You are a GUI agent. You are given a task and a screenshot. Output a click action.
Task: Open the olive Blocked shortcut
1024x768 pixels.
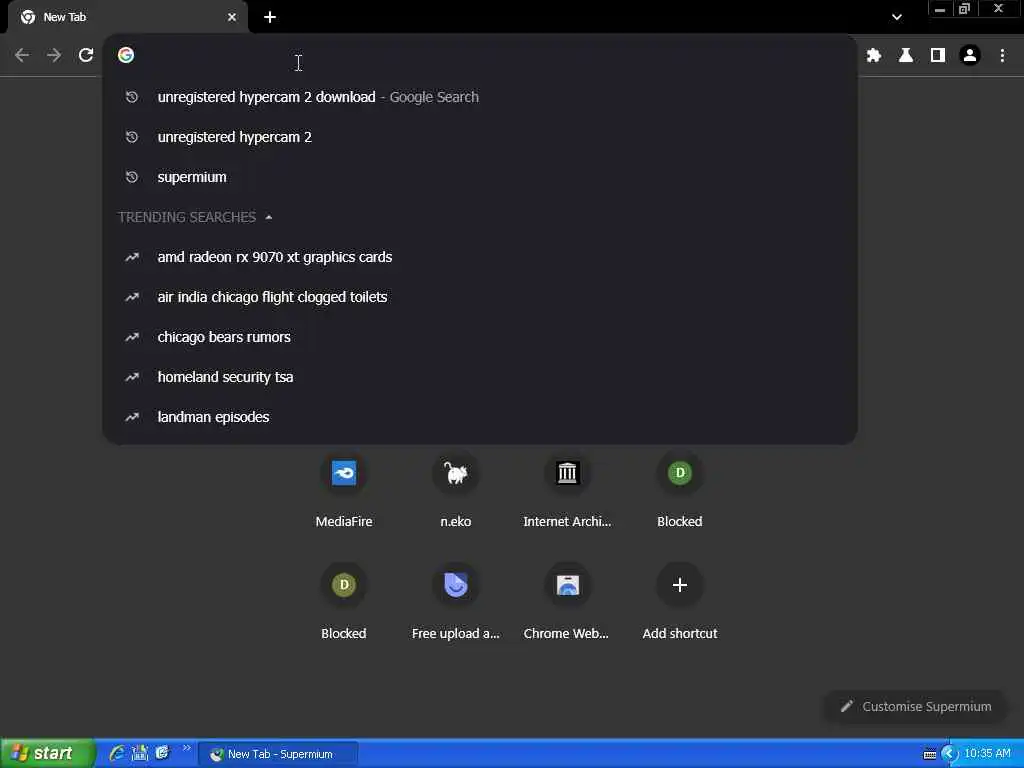pyautogui.click(x=344, y=602)
